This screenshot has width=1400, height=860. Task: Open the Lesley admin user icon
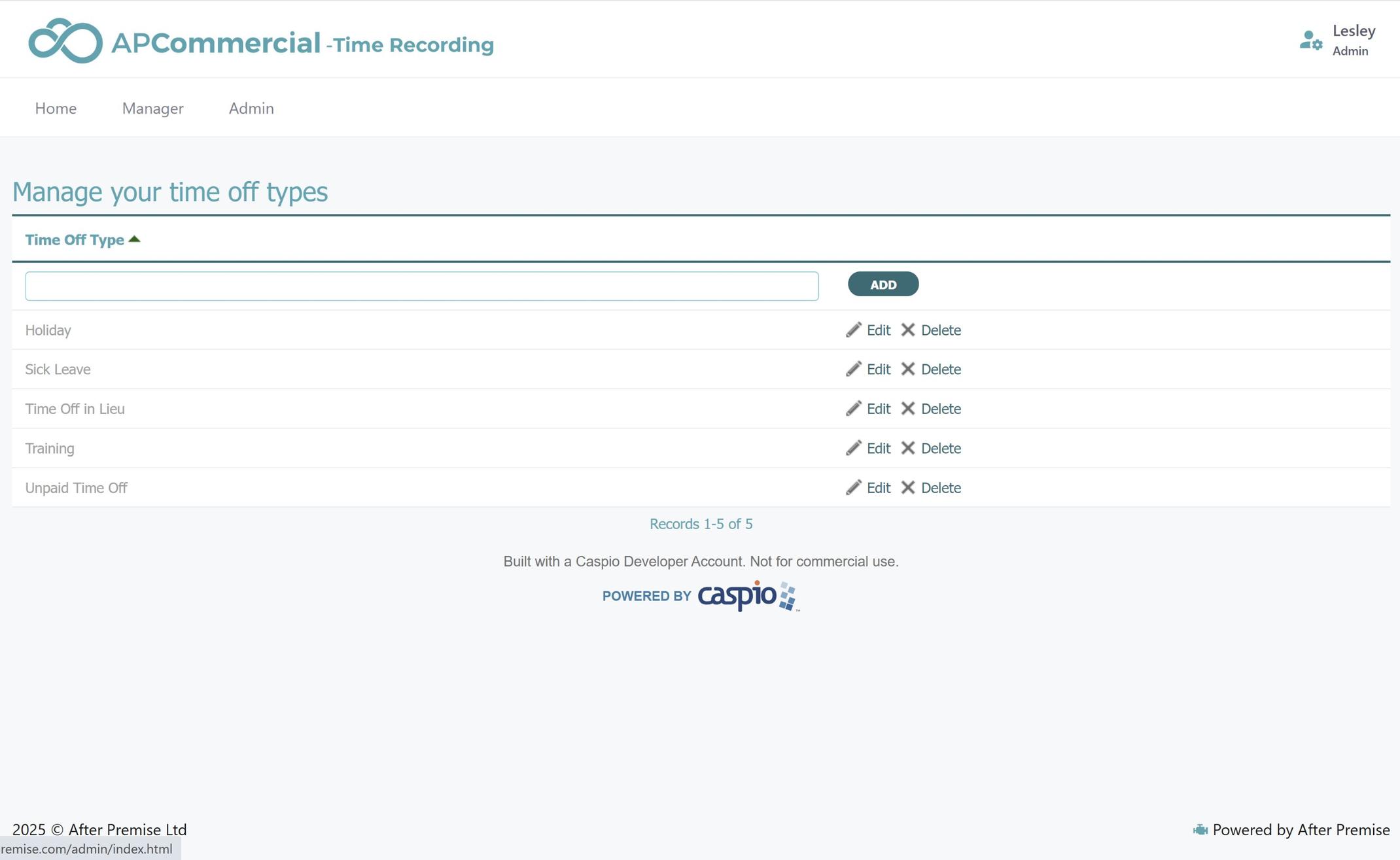tap(1310, 40)
